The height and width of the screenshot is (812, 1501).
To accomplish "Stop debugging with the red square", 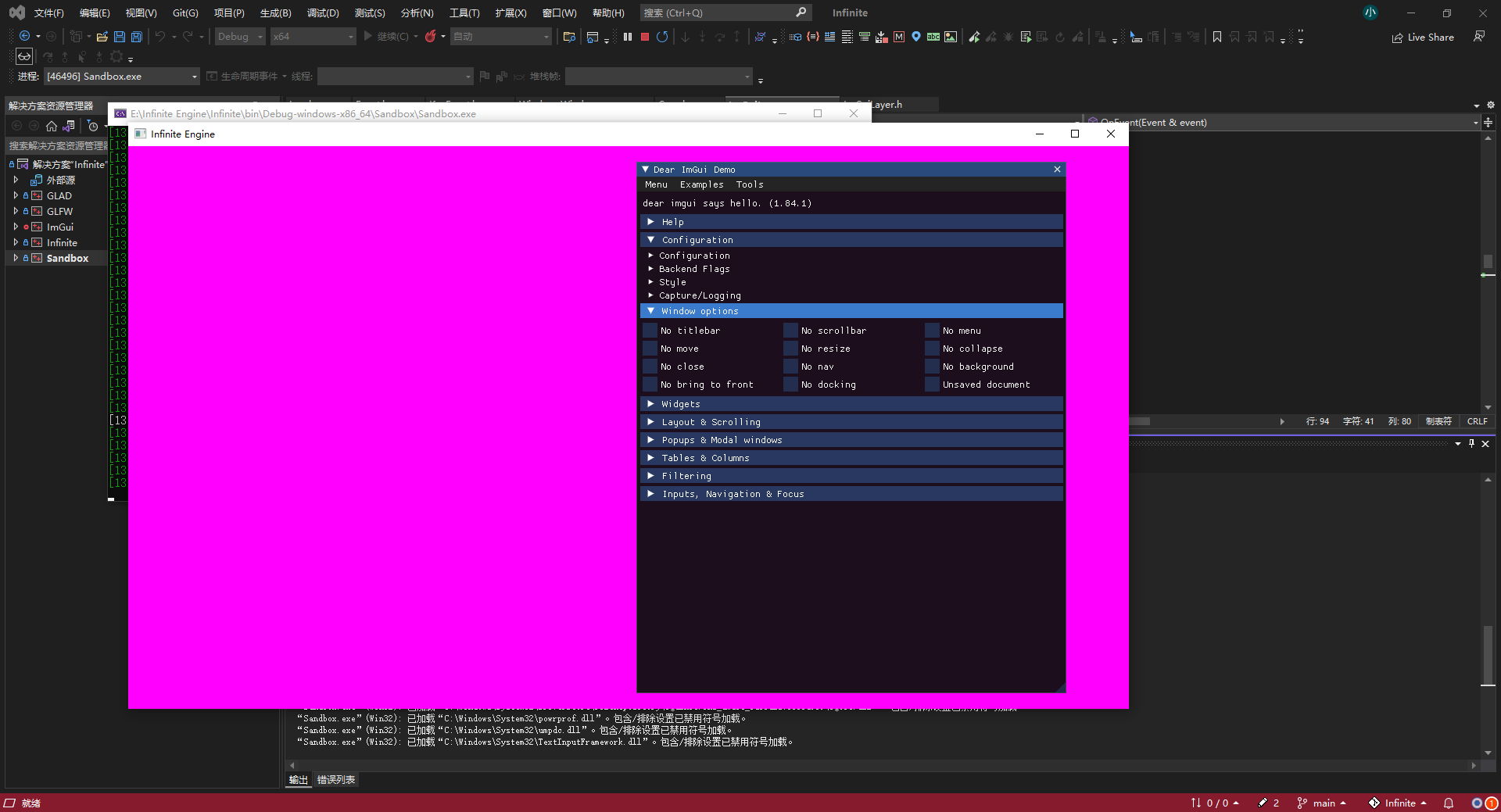I will 644,36.
